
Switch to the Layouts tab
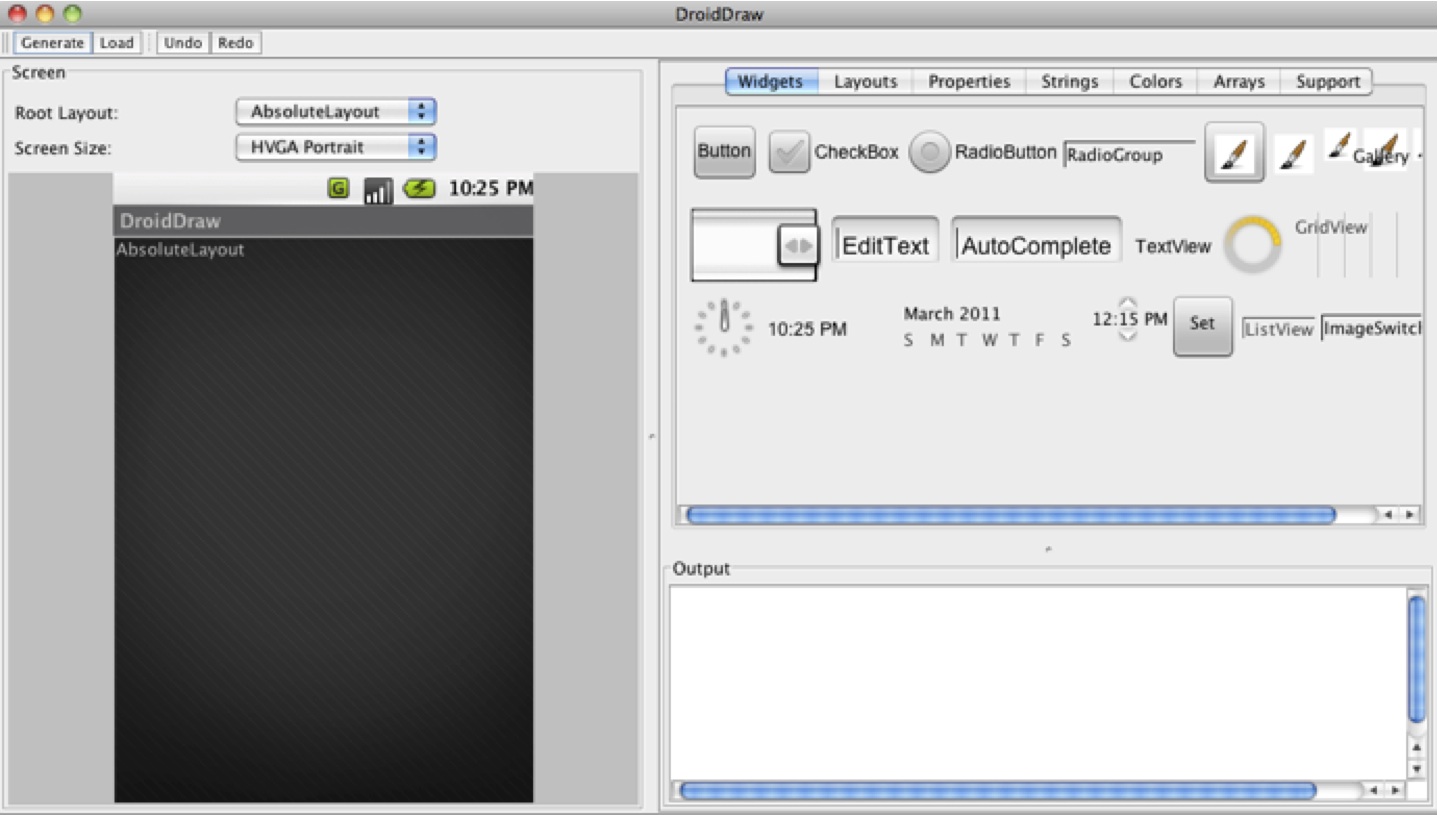click(x=865, y=82)
